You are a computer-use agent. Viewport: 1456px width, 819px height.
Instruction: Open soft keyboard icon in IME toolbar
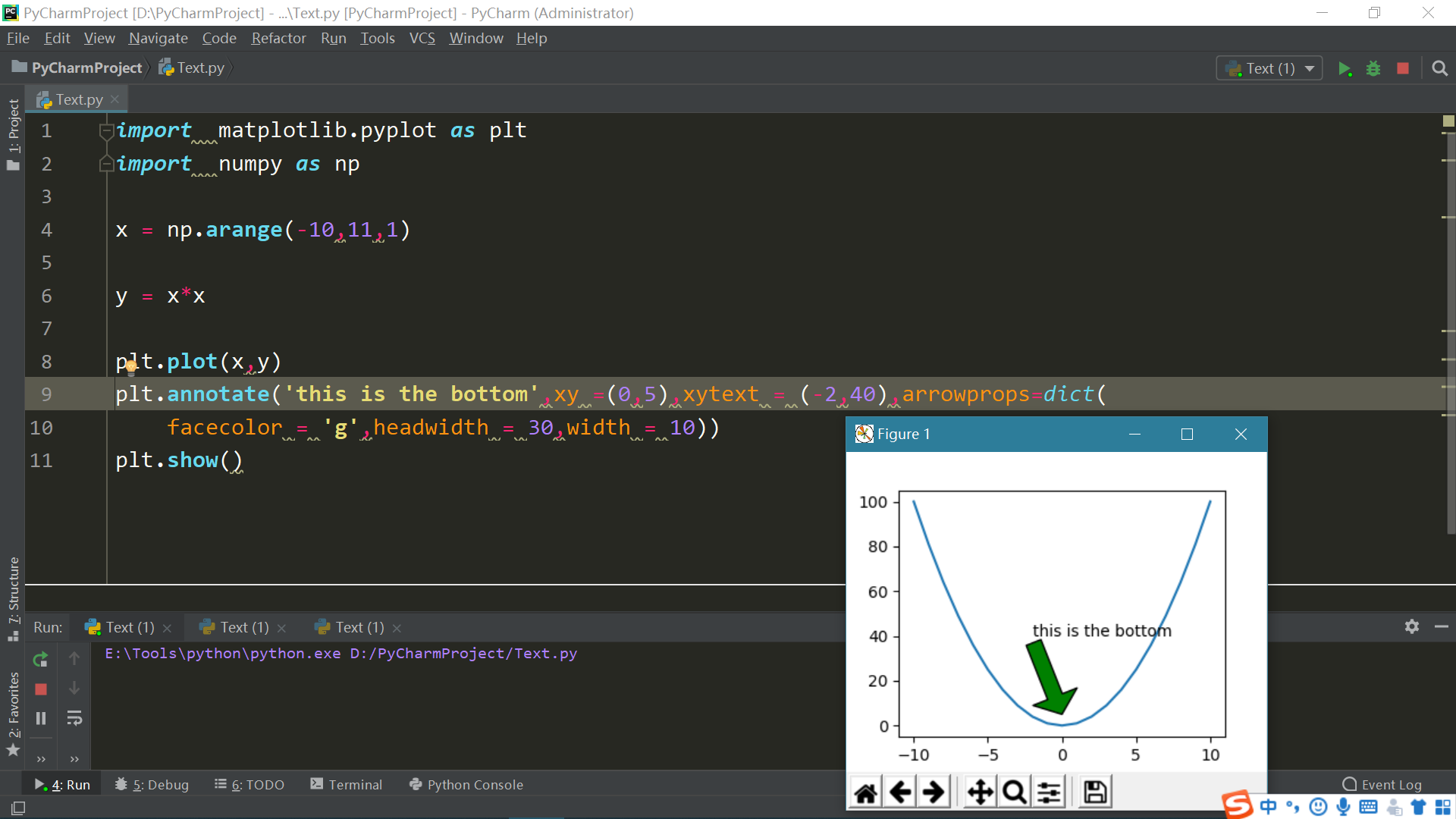click(x=1368, y=807)
